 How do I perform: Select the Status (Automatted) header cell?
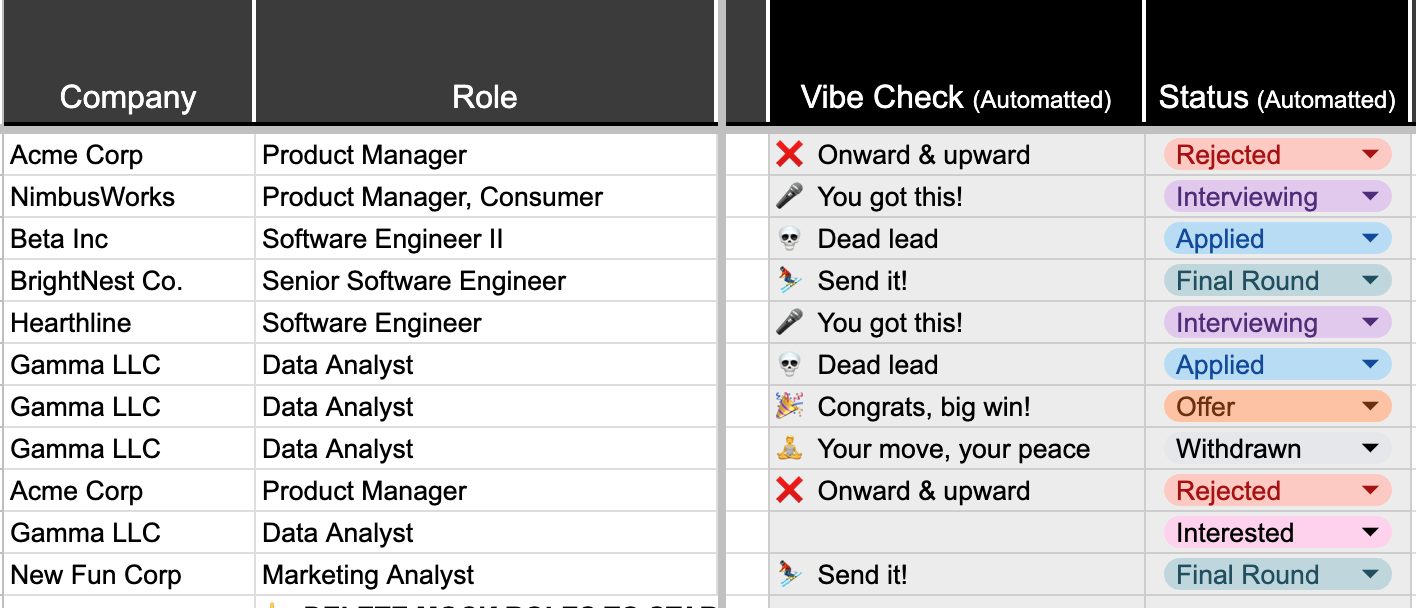tap(1277, 97)
